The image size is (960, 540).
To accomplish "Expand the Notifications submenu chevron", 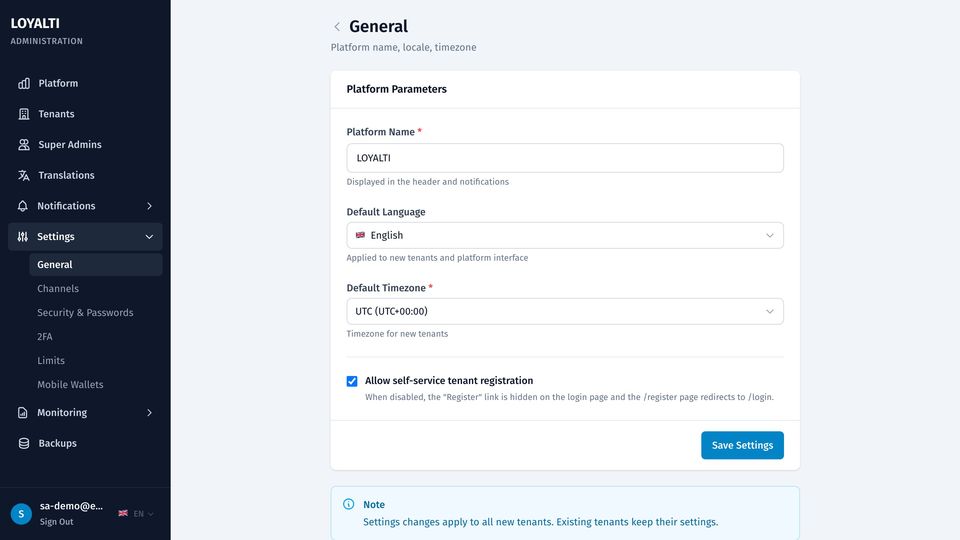I will tap(149, 206).
